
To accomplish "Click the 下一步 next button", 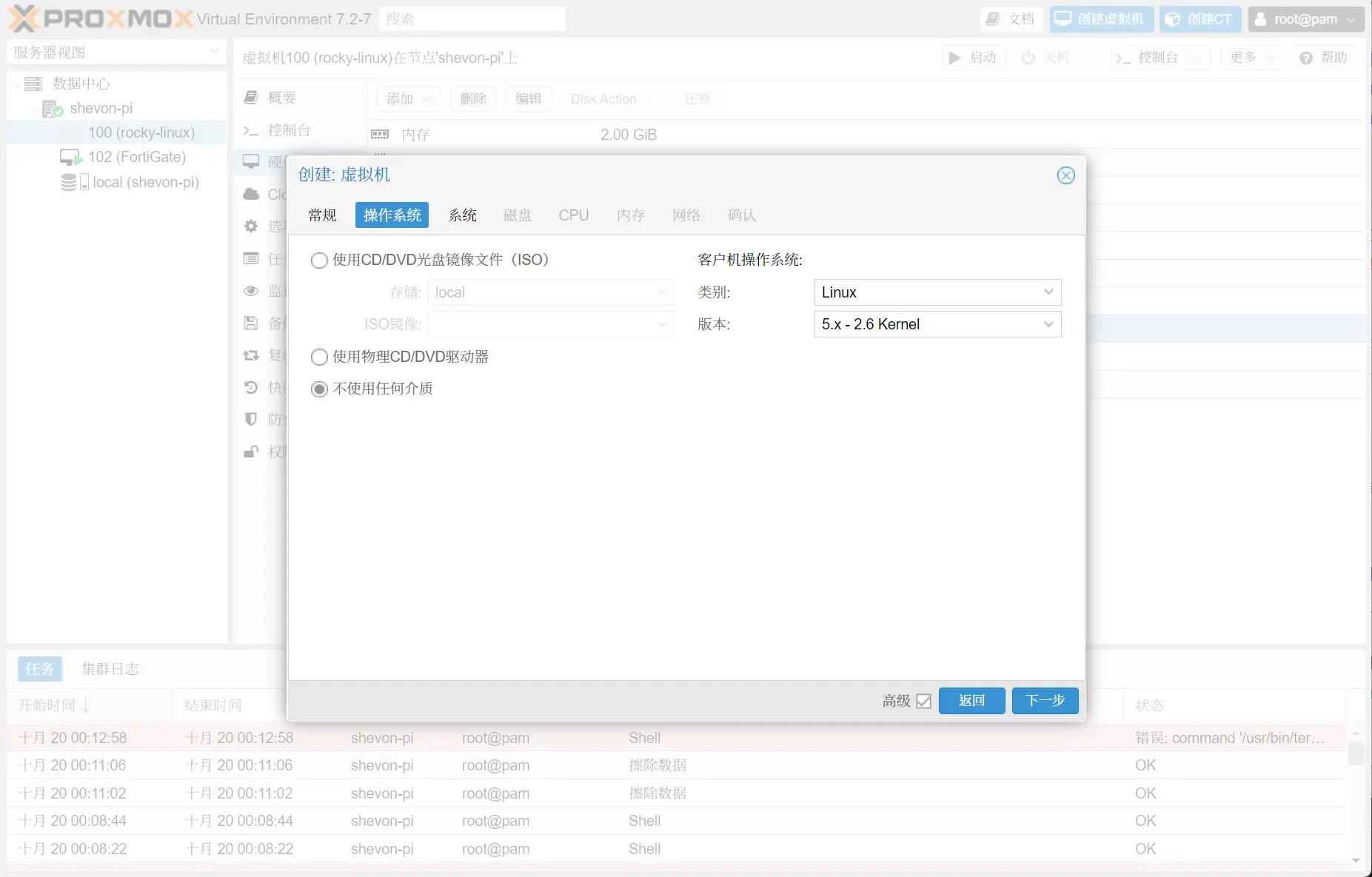I will [x=1045, y=701].
